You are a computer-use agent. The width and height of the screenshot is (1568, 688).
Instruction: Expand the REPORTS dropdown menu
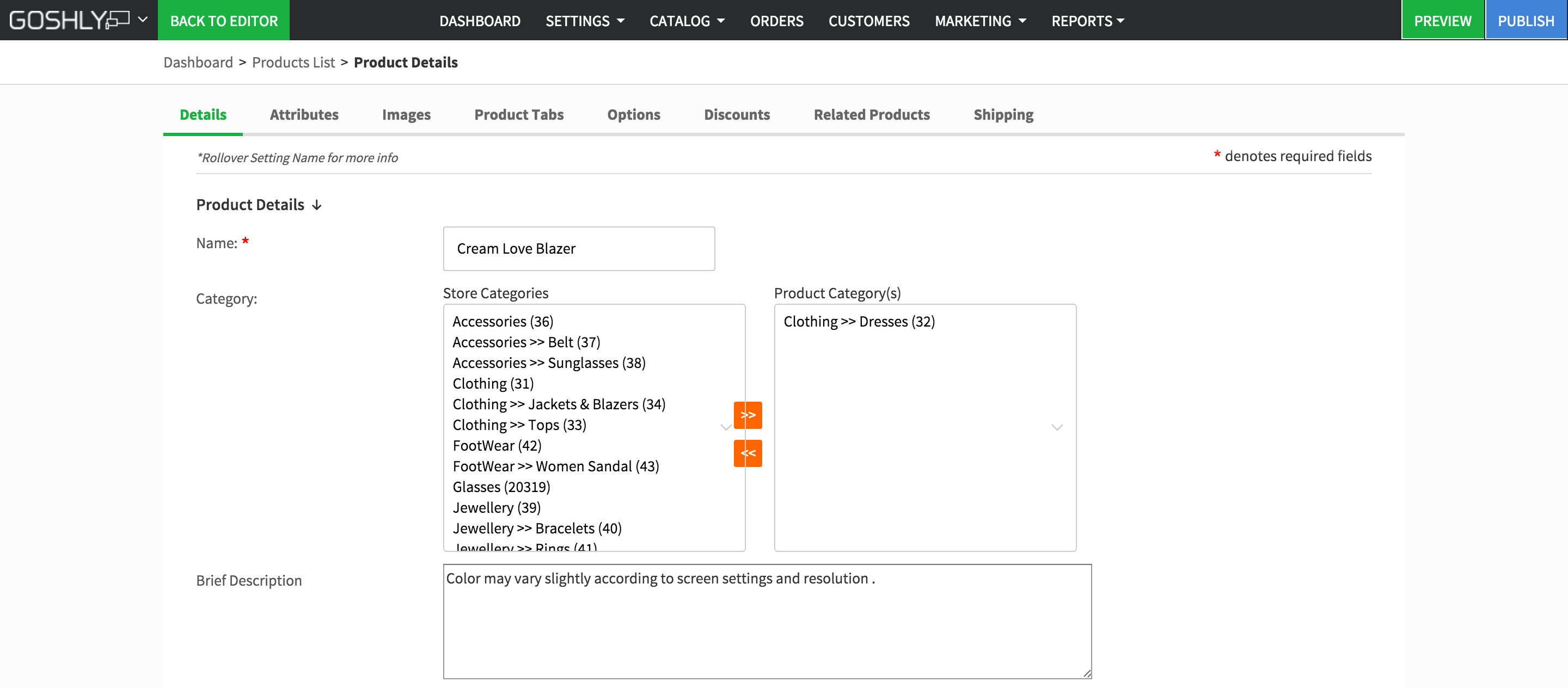(x=1088, y=21)
